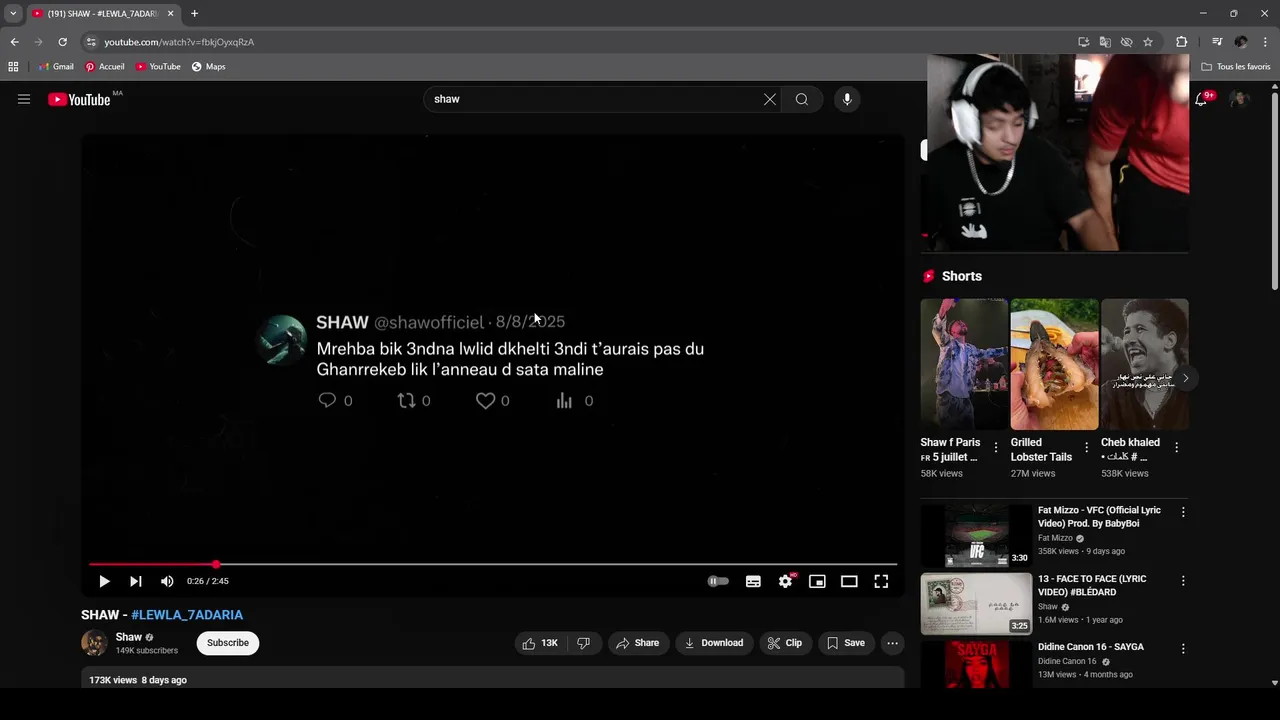This screenshot has width=1280, height=720.
Task: Enable the miniplayer mode
Action: tap(817, 581)
